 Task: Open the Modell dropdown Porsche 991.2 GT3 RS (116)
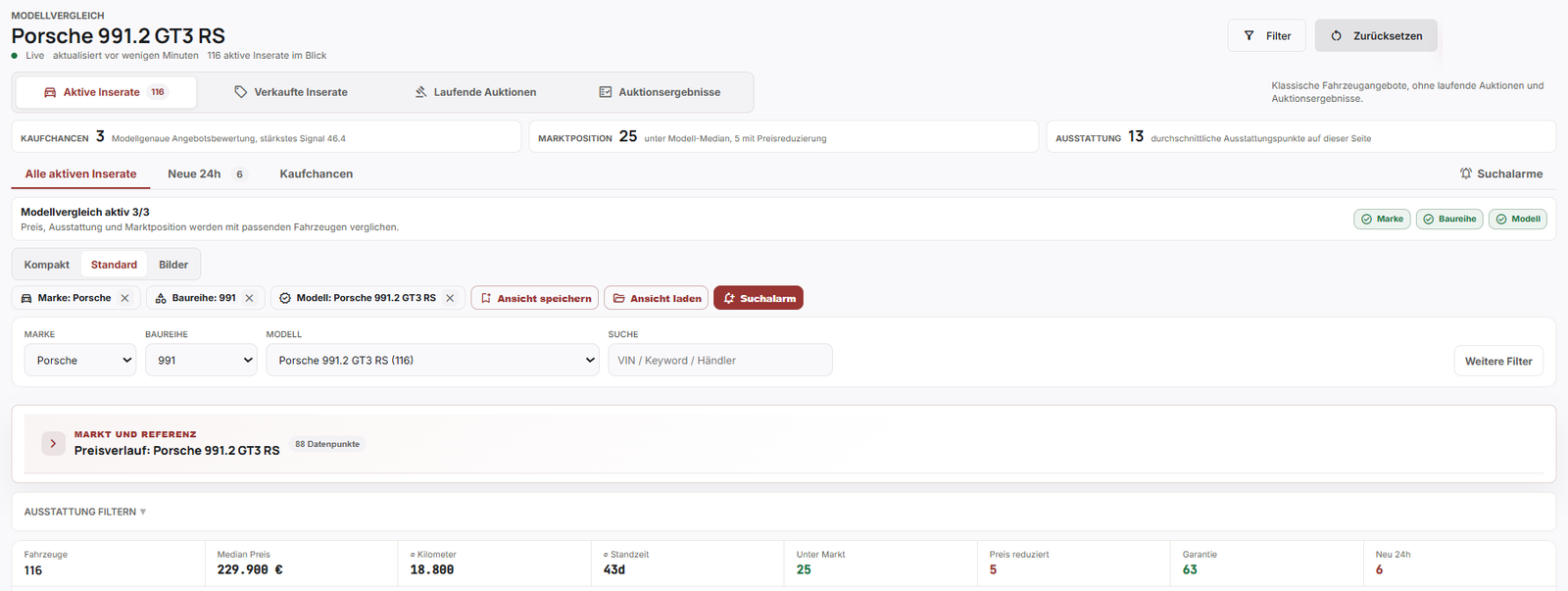click(x=432, y=360)
